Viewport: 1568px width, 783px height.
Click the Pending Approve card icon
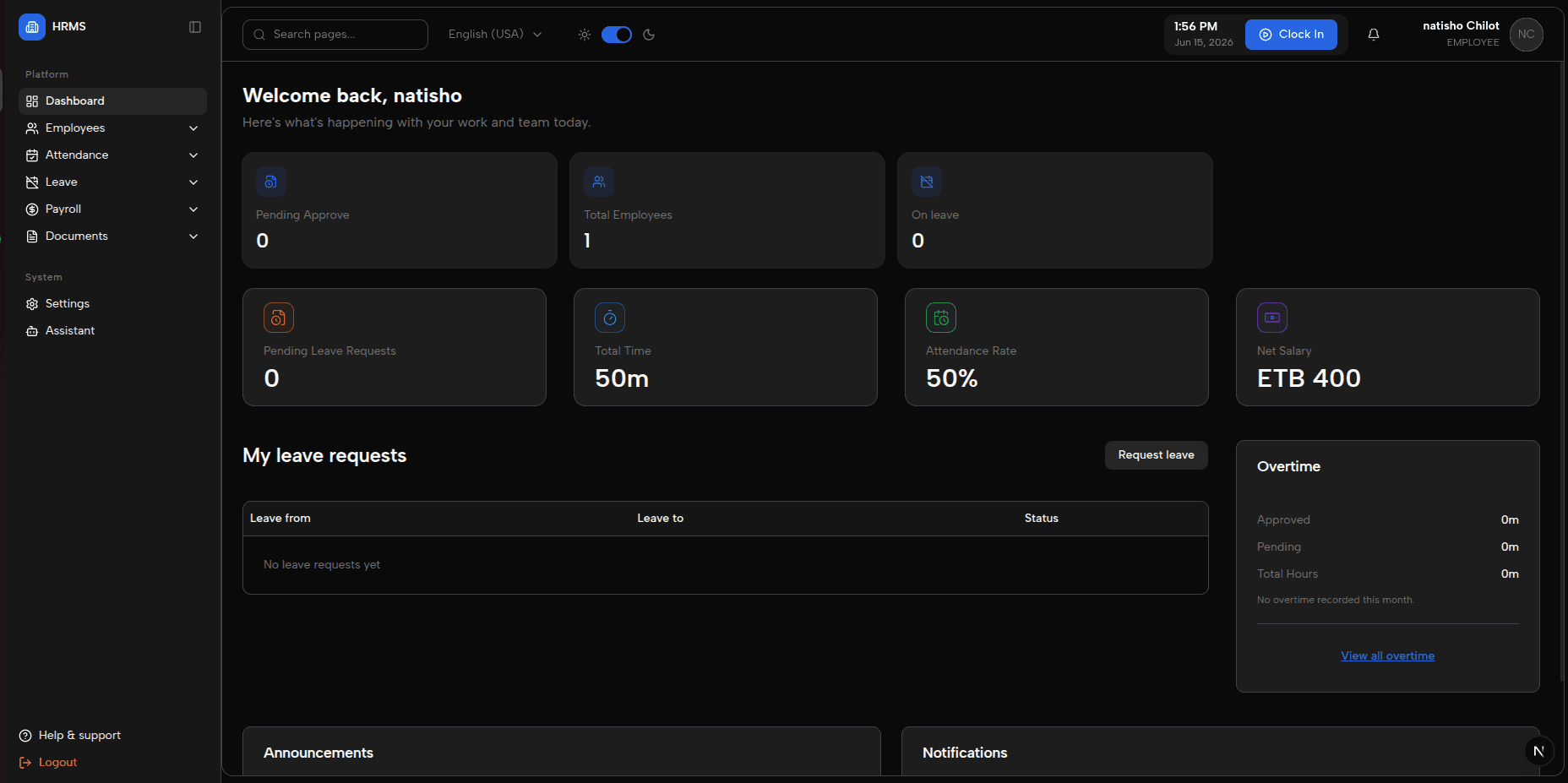click(271, 182)
